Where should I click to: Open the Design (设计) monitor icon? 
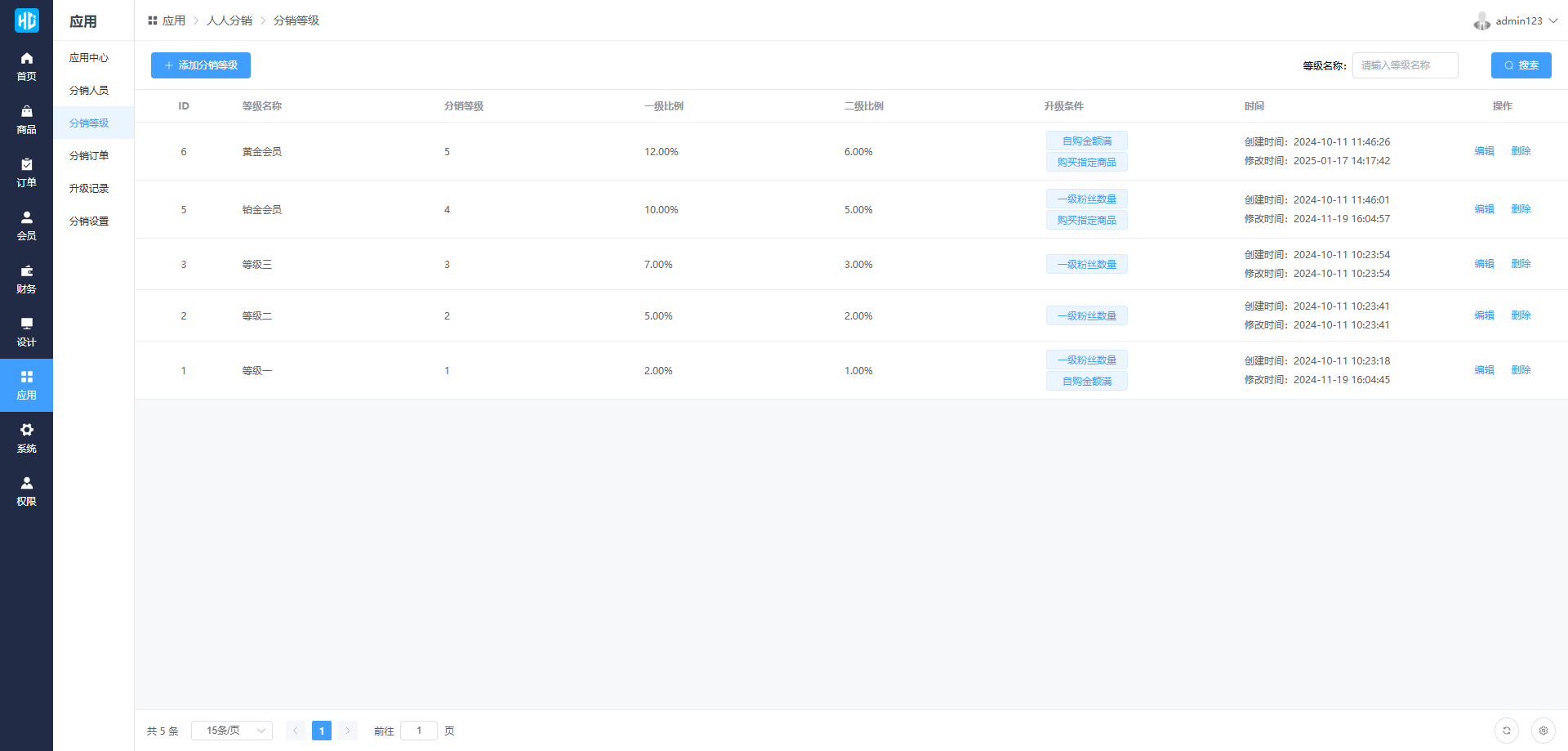pos(26,324)
